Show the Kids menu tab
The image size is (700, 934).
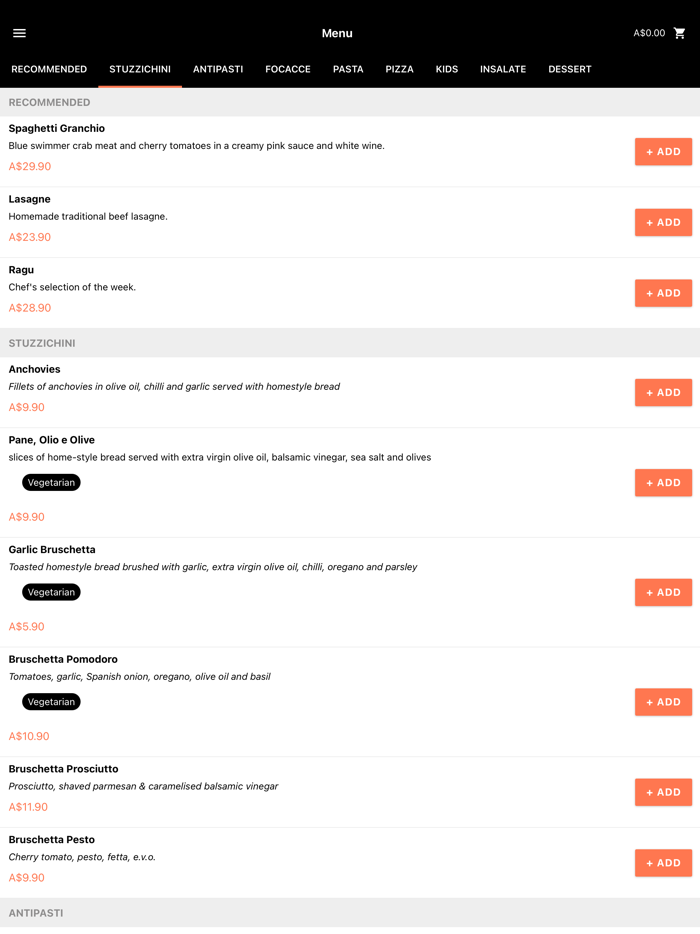[447, 69]
